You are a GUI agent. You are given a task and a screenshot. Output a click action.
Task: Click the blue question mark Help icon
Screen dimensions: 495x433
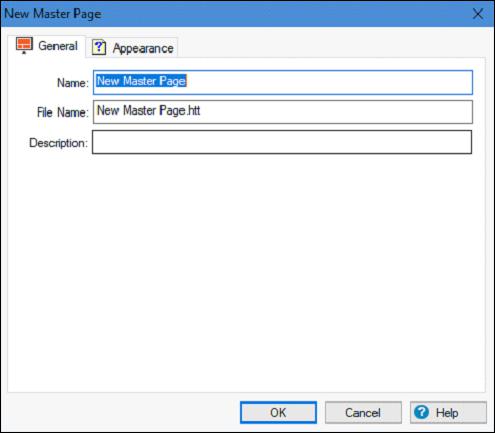(421, 412)
